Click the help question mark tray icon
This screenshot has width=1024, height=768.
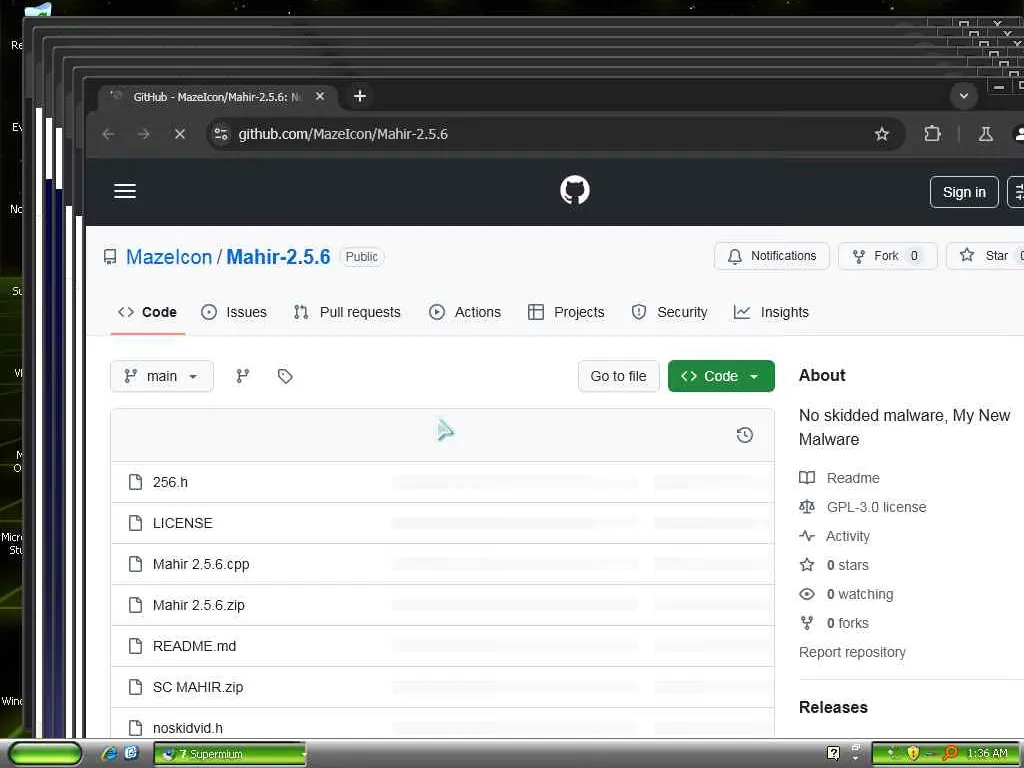833,753
